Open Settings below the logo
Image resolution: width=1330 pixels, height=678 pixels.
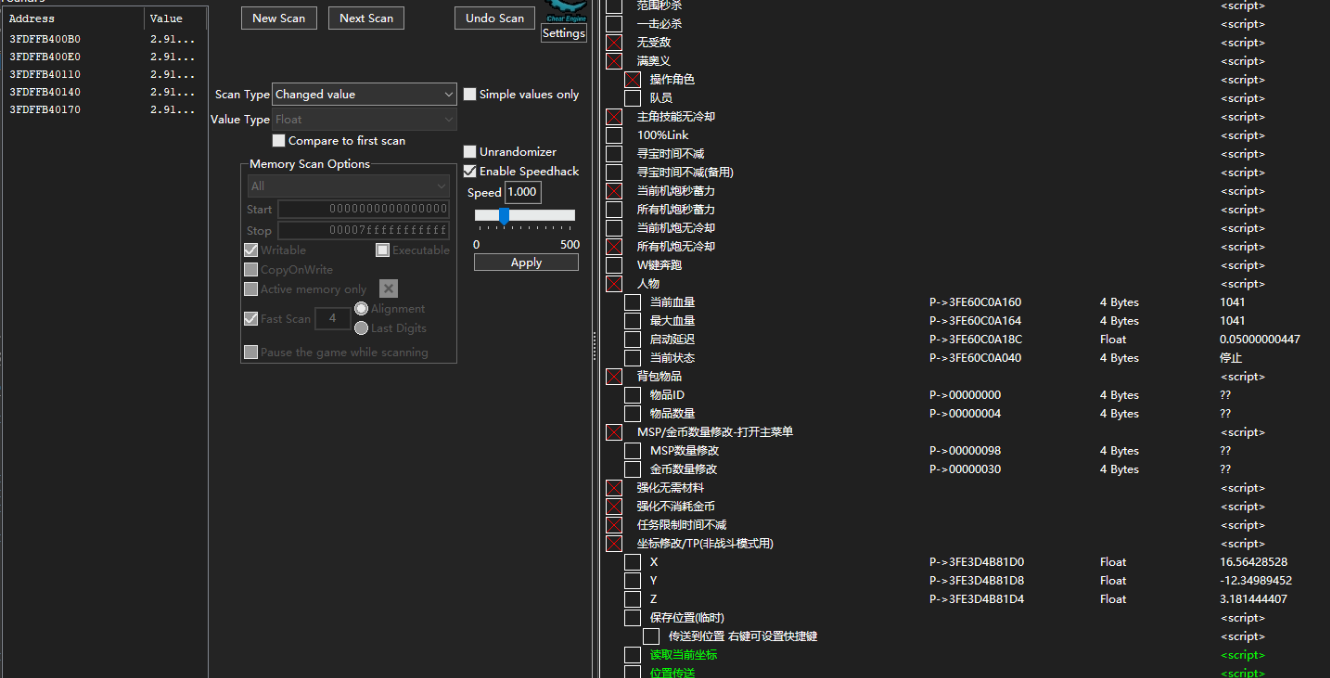563,33
